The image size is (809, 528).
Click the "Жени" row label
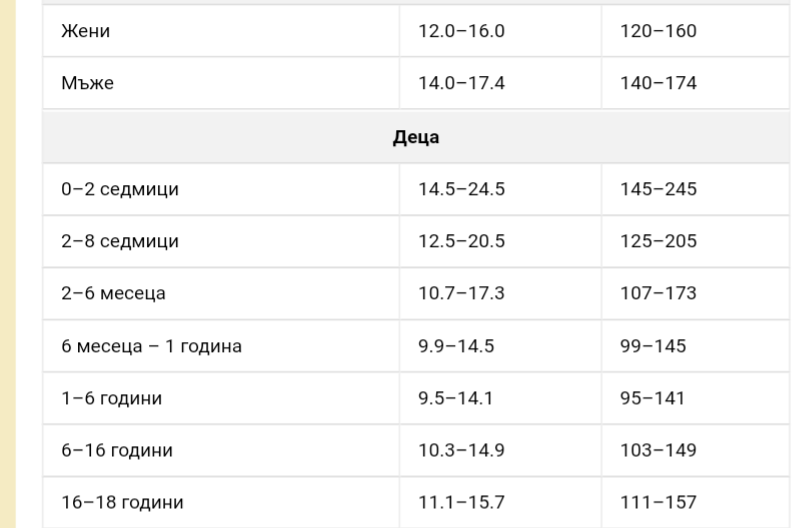[85, 31]
